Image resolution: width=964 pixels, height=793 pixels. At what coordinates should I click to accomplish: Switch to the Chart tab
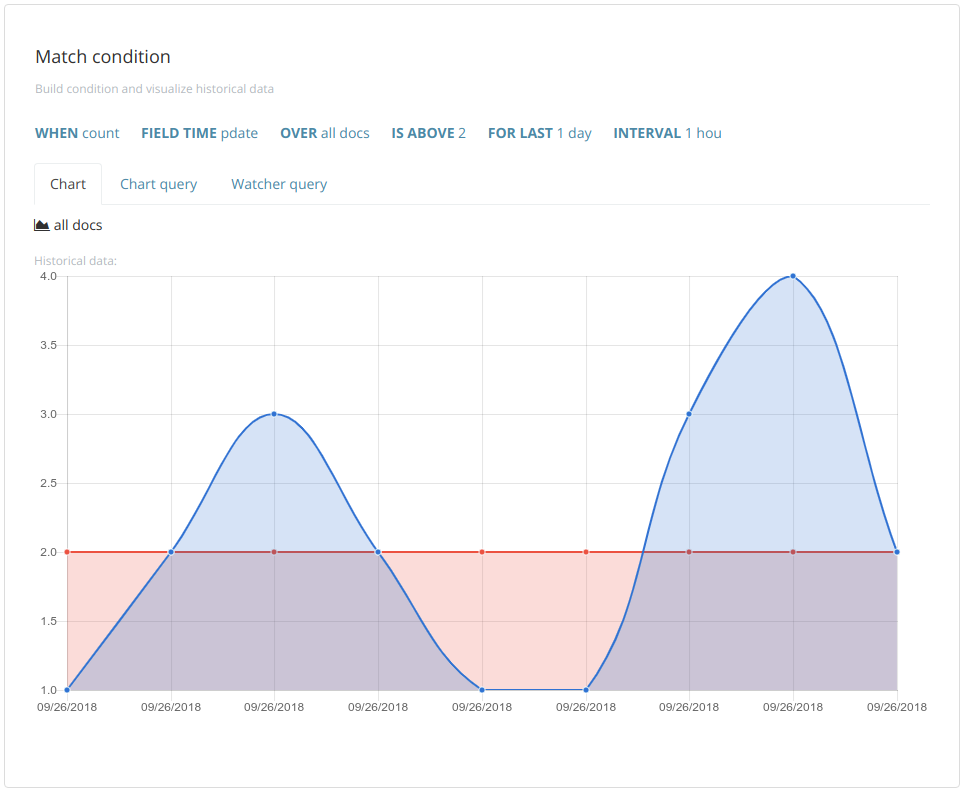click(x=68, y=184)
